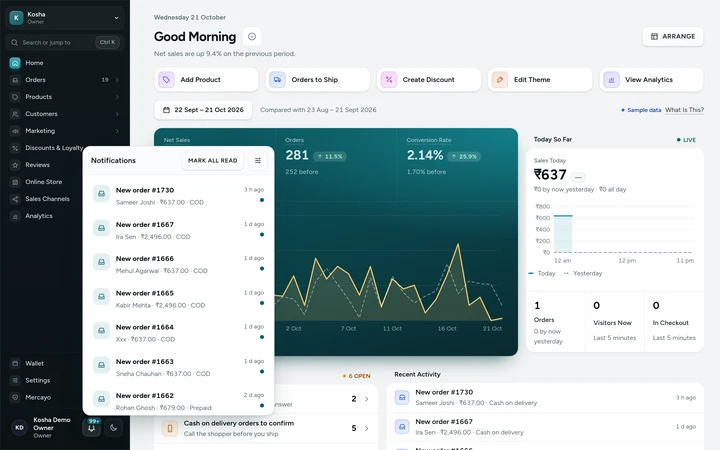Open Online Store menu item
This screenshot has height=450, width=720.
(x=43, y=182)
